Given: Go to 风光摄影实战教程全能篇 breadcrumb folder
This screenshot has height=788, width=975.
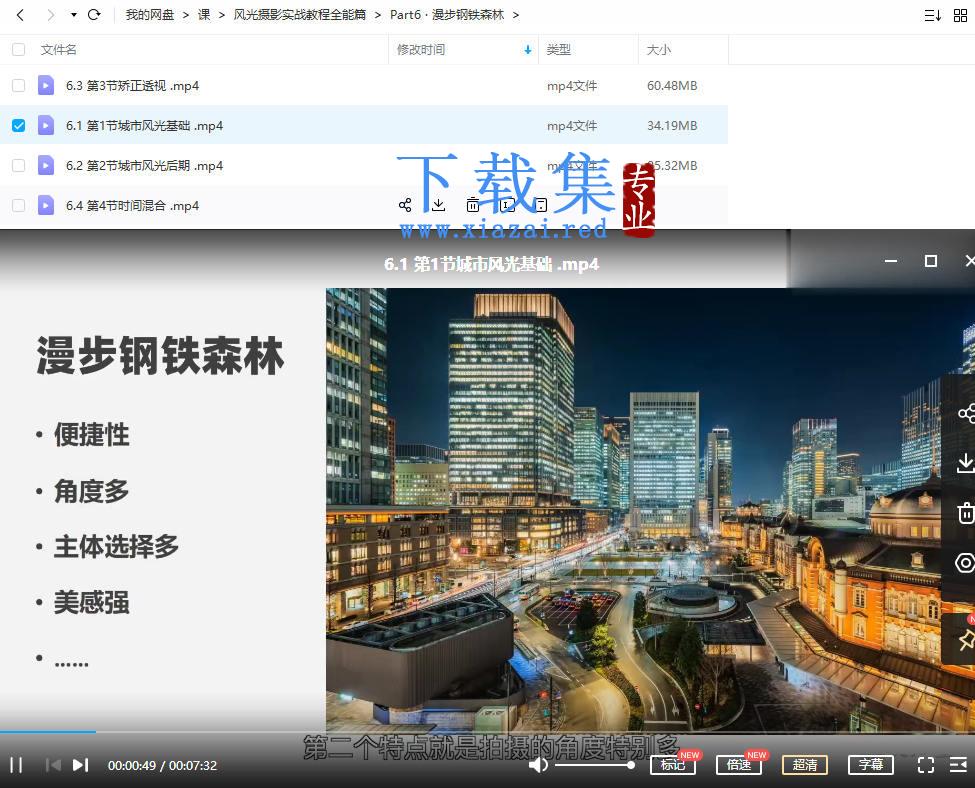Looking at the screenshot, I should 300,15.
